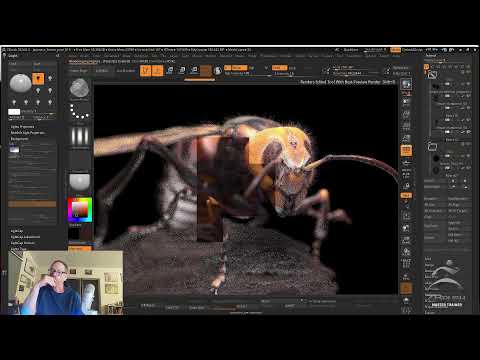
Task: Select the Scale gizmo icon in top shelf
Action: coord(182,70)
